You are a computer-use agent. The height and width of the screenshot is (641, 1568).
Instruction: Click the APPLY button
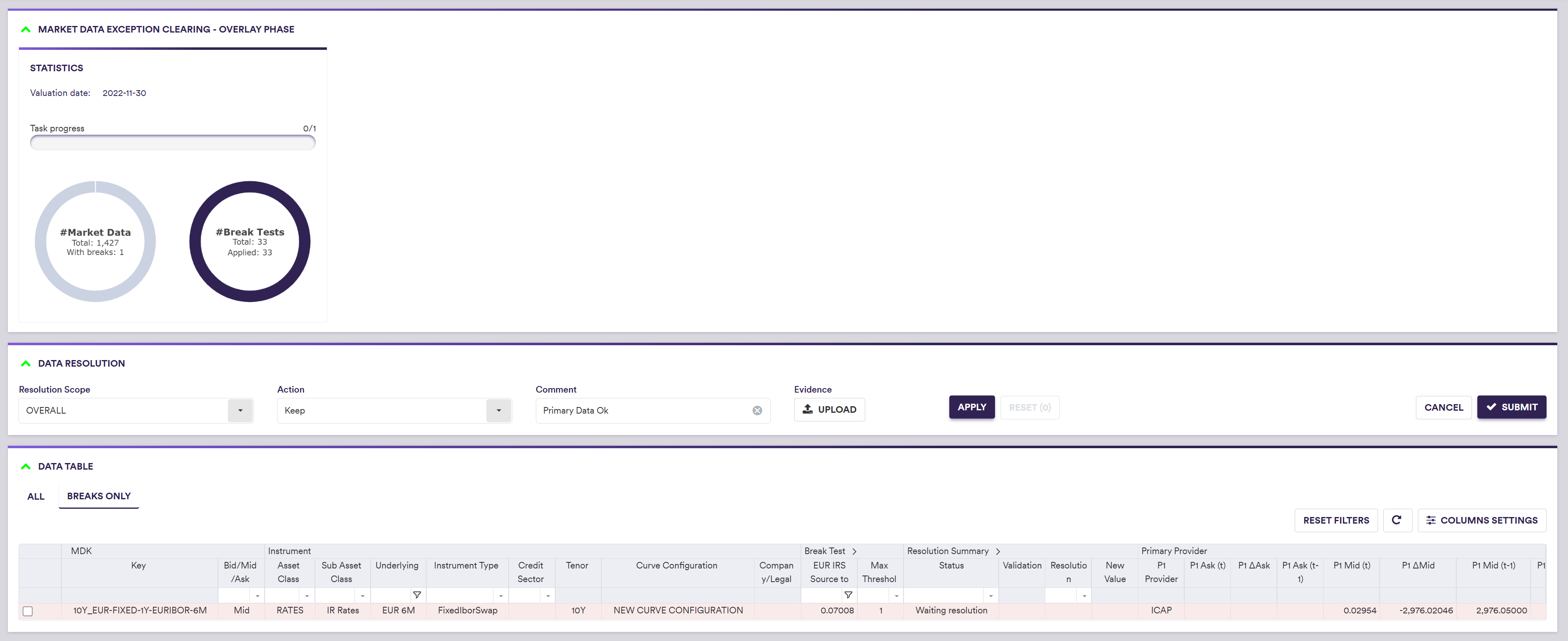point(971,407)
